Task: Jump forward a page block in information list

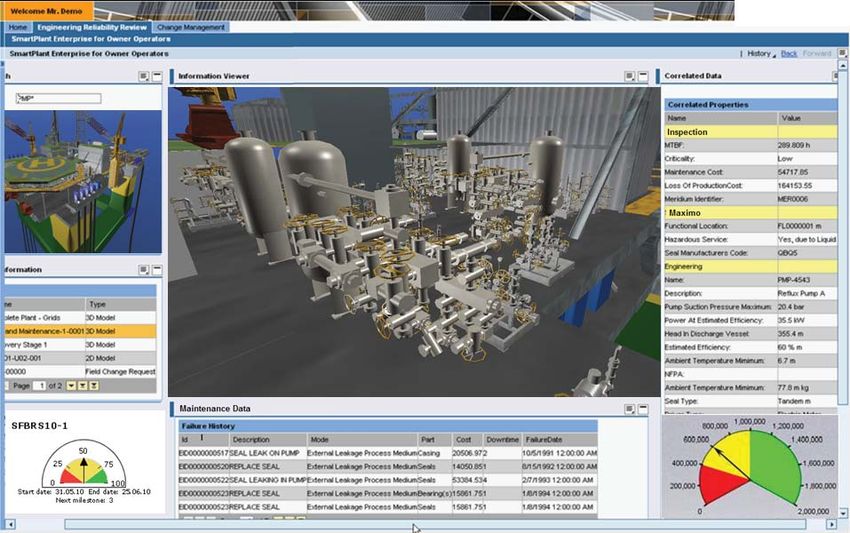Action: click(82, 386)
